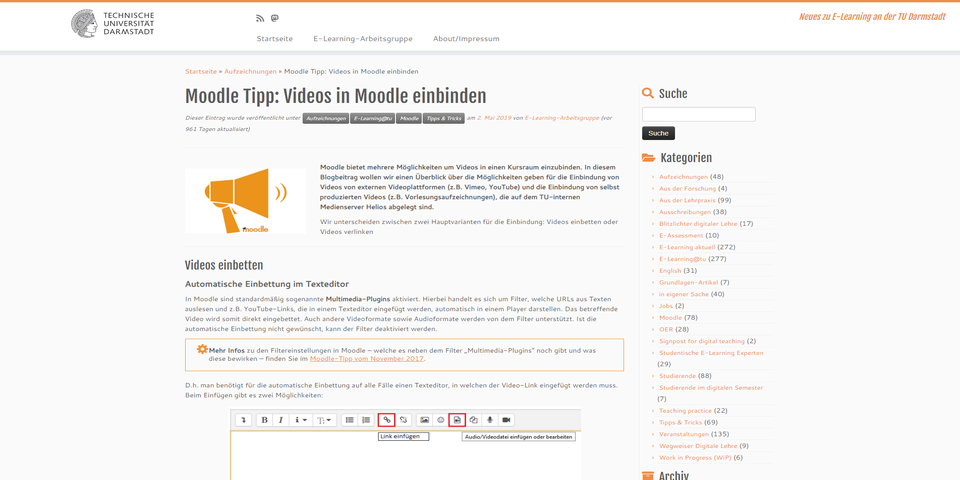Viewport: 960px width, 480px height.
Task: Click the Startseite breadcrumb link
Action: click(x=201, y=72)
